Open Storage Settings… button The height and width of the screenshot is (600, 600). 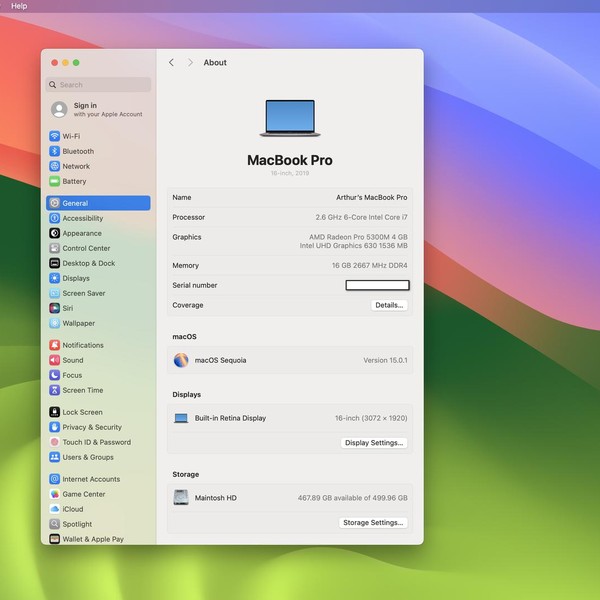tap(373, 523)
